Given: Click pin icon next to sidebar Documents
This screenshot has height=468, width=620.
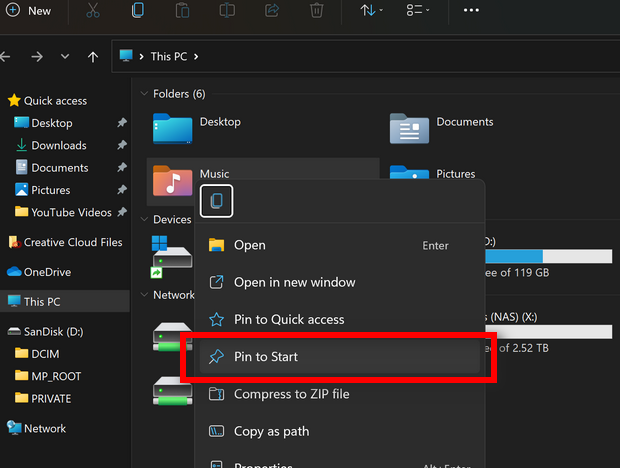Looking at the screenshot, I should [x=122, y=168].
